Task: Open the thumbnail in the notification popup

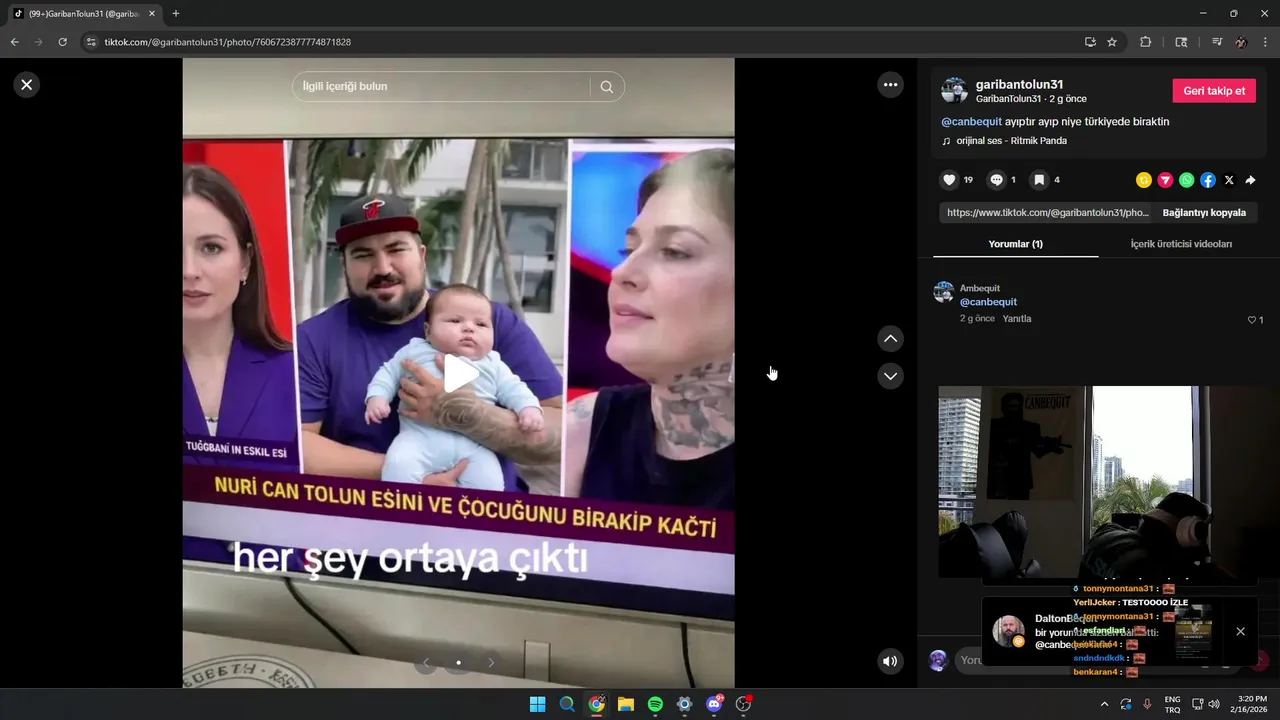Action: (x=1193, y=632)
